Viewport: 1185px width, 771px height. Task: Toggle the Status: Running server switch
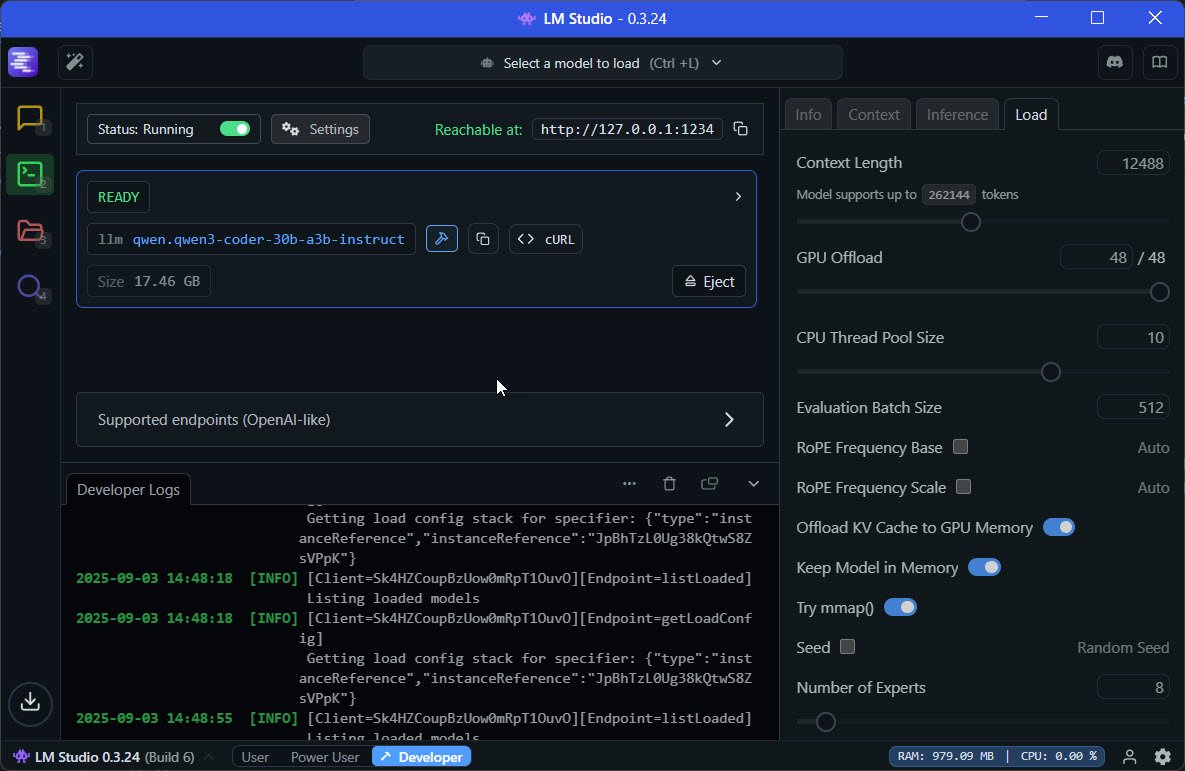(x=235, y=129)
